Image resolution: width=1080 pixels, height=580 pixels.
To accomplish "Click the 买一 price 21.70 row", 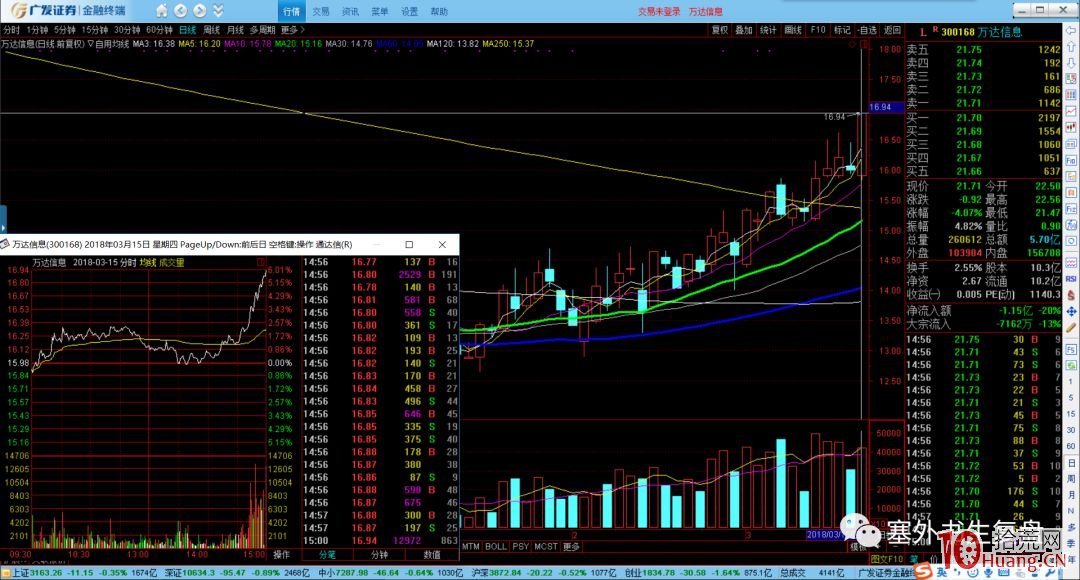I will point(983,118).
